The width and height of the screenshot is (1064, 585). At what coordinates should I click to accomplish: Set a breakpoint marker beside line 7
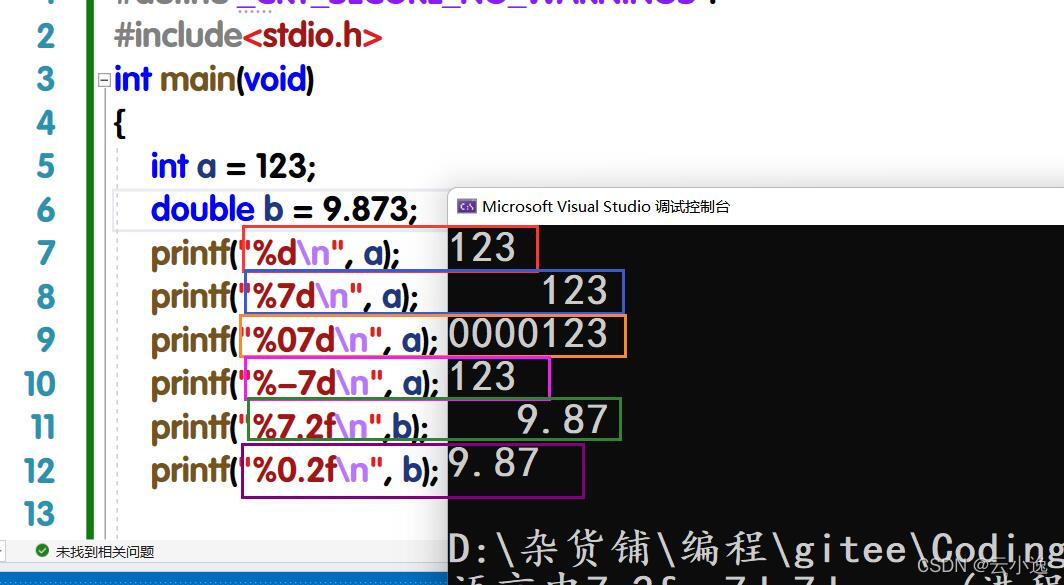click(12, 253)
